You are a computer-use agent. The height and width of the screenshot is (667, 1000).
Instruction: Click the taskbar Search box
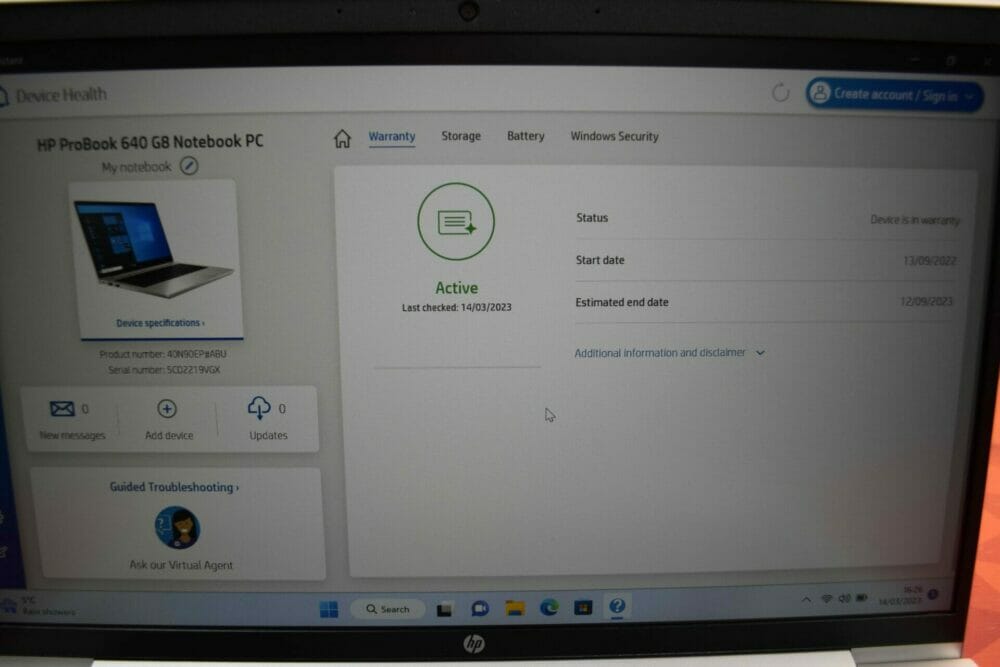[x=388, y=610]
